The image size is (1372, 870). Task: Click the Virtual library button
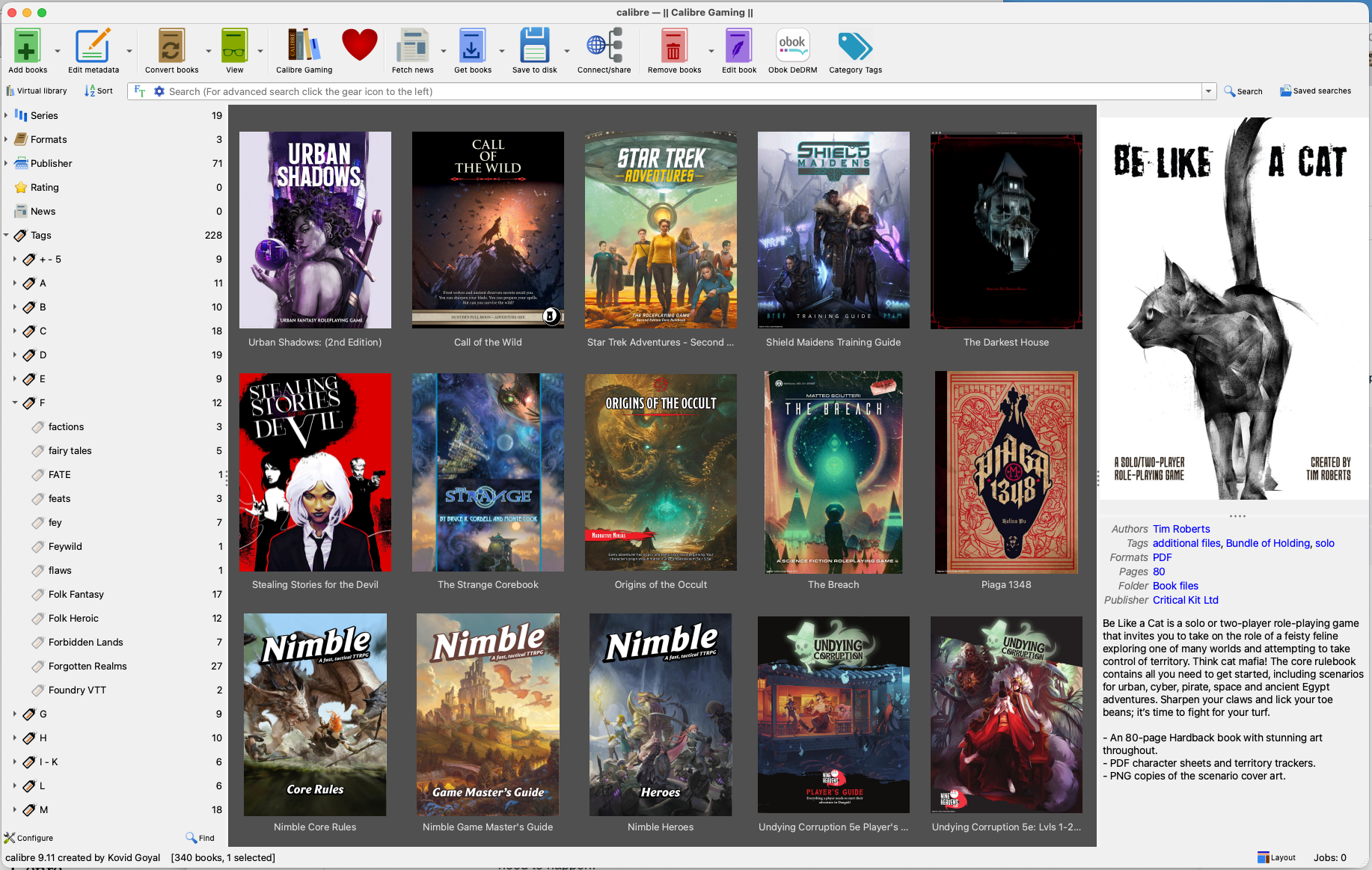point(37,91)
